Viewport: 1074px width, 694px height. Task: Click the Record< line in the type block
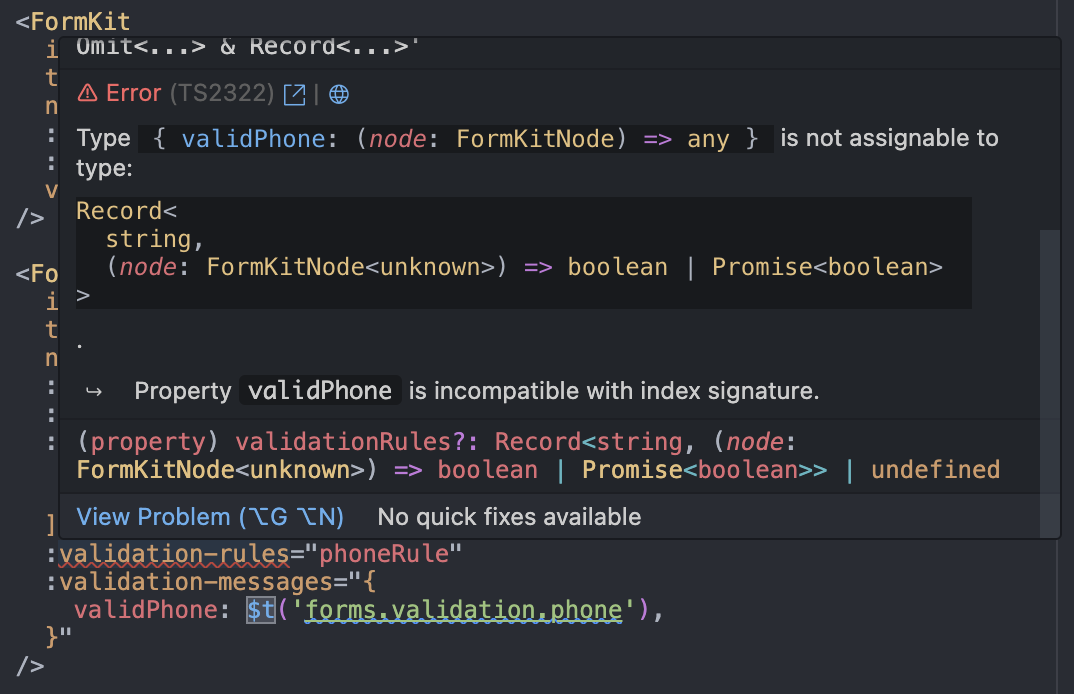126,211
